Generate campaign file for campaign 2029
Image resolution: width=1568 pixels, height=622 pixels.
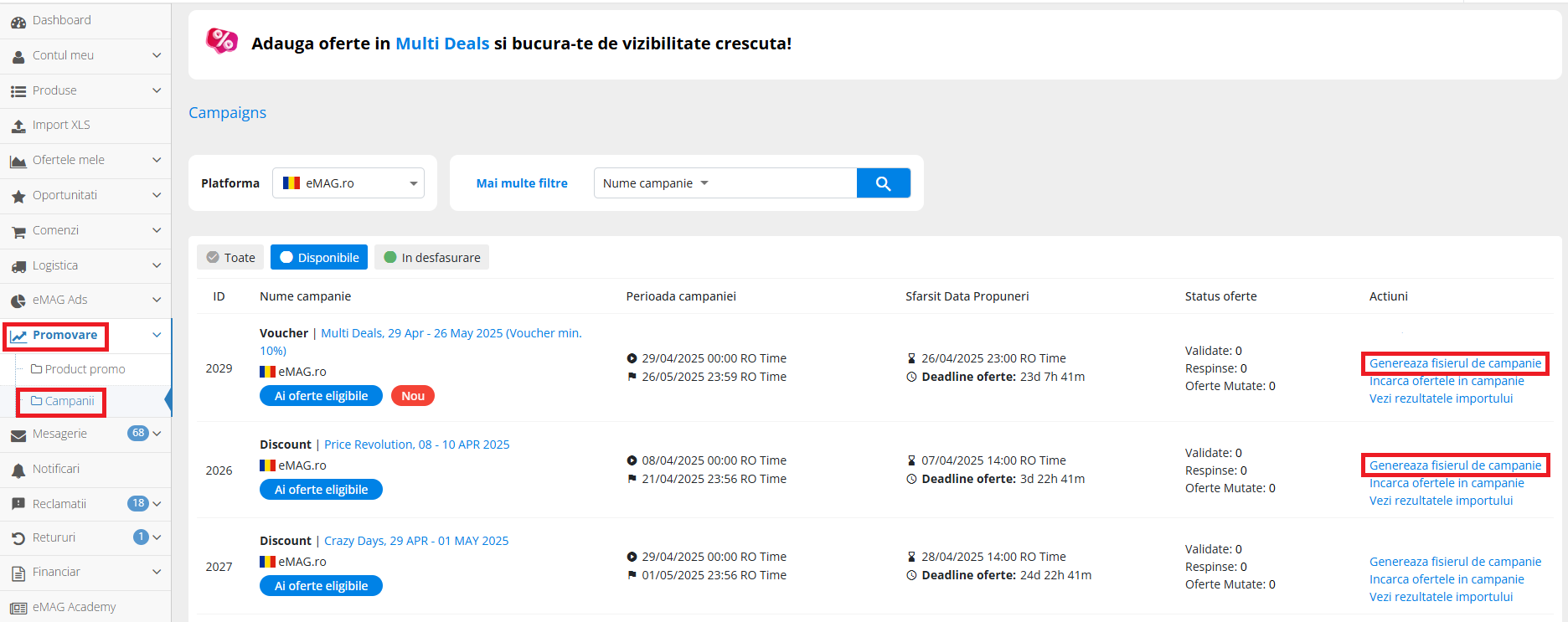(x=1455, y=363)
